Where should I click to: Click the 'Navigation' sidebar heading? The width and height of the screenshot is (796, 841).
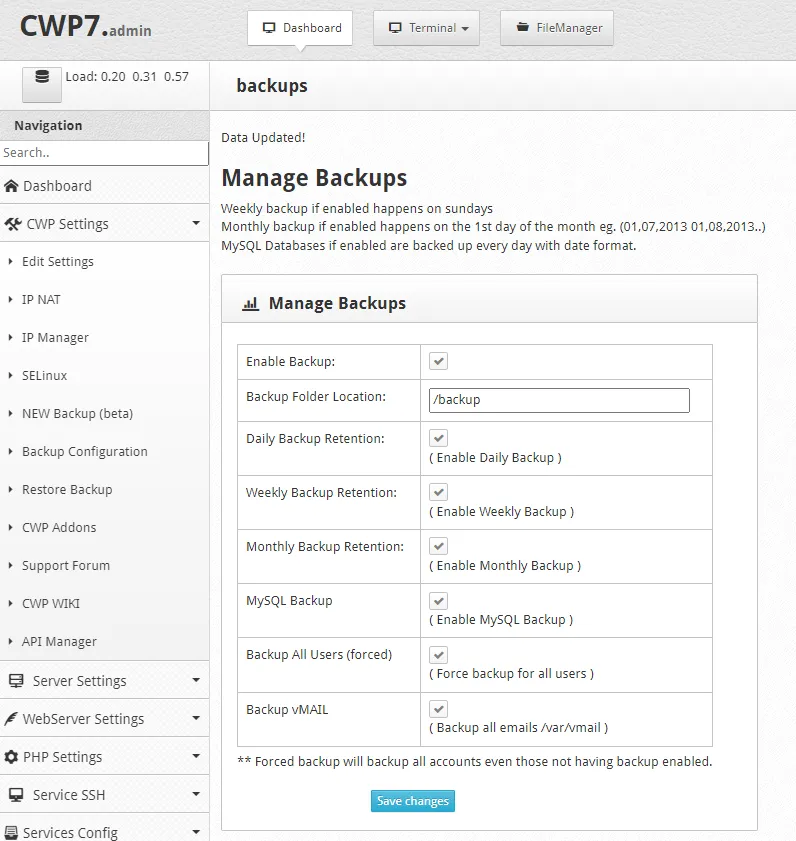tap(48, 126)
